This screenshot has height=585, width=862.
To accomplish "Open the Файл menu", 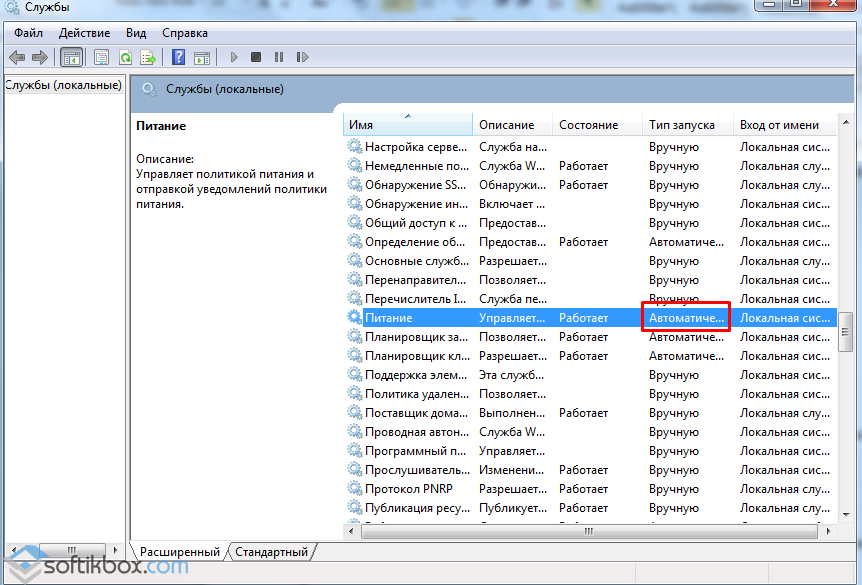I will point(28,32).
